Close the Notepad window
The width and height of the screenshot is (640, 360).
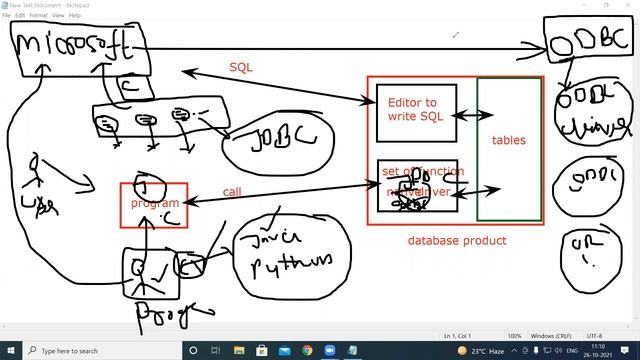point(628,5)
